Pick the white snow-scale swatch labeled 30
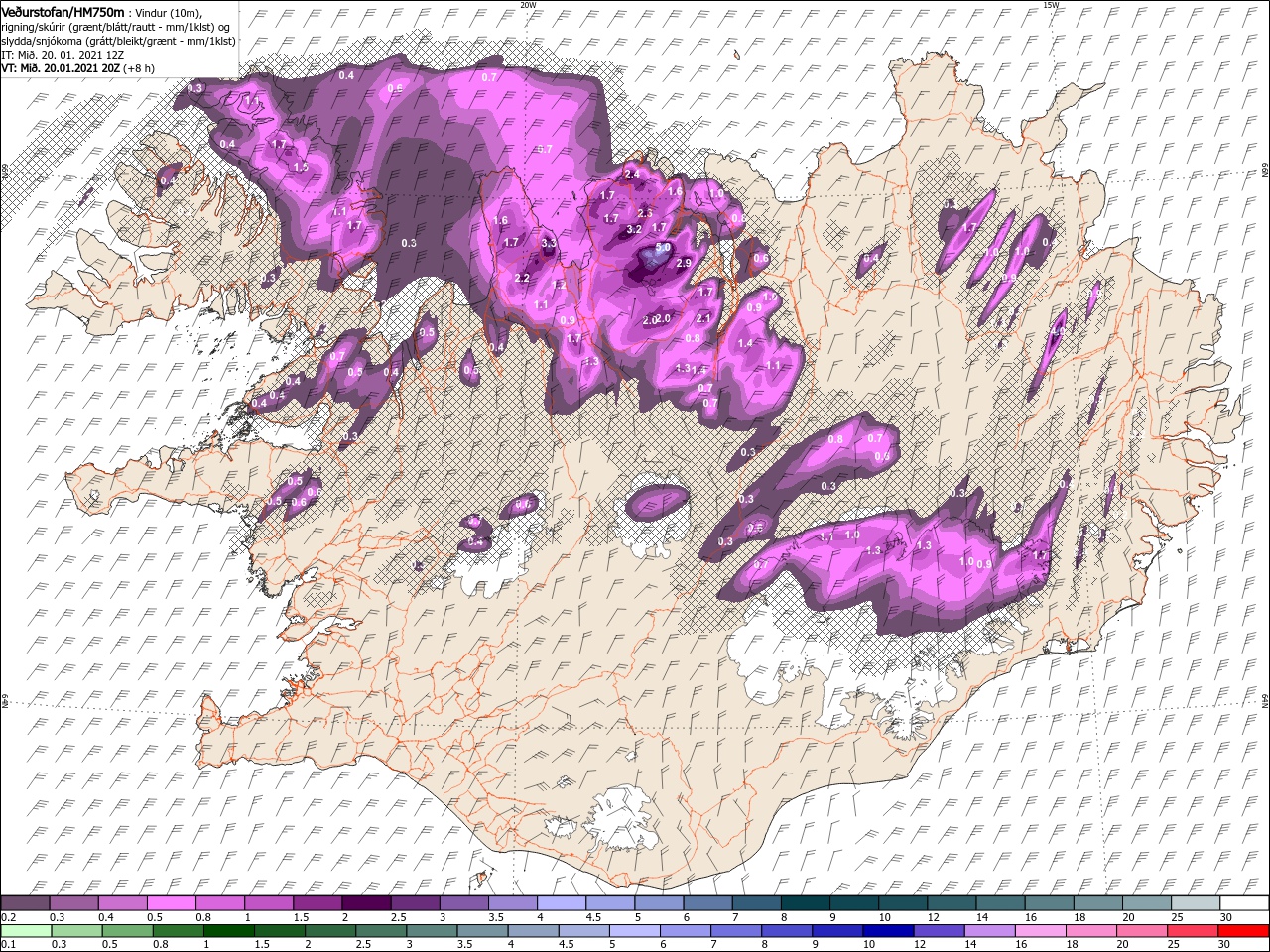 click(x=1245, y=903)
